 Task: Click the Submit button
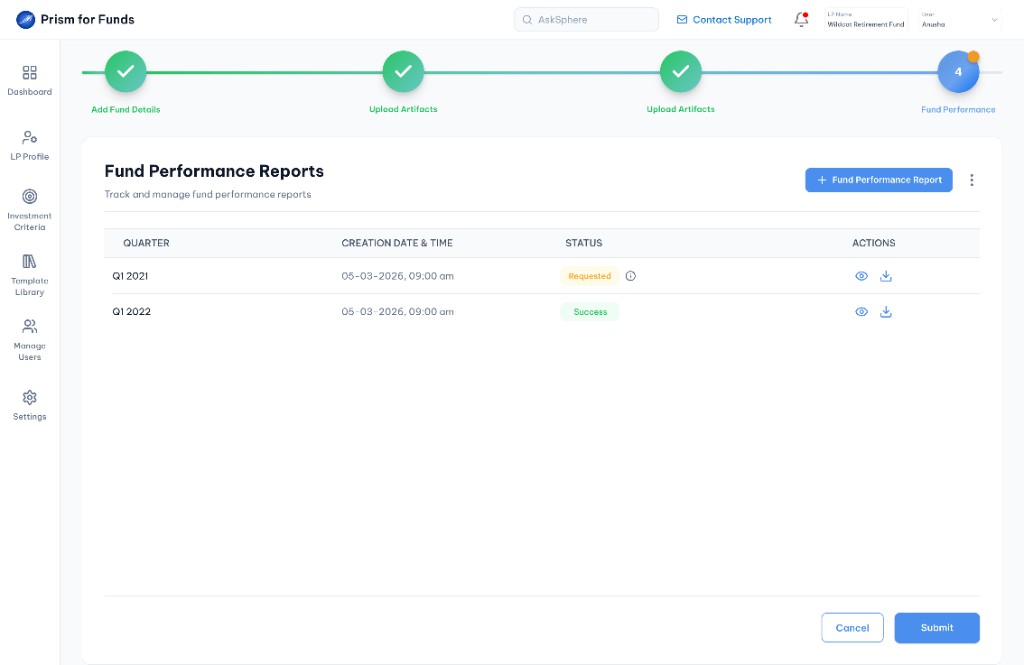(936, 628)
